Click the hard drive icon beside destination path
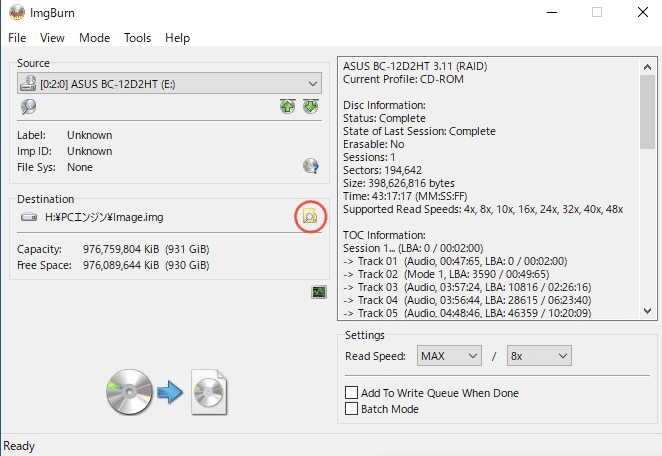 [29, 217]
